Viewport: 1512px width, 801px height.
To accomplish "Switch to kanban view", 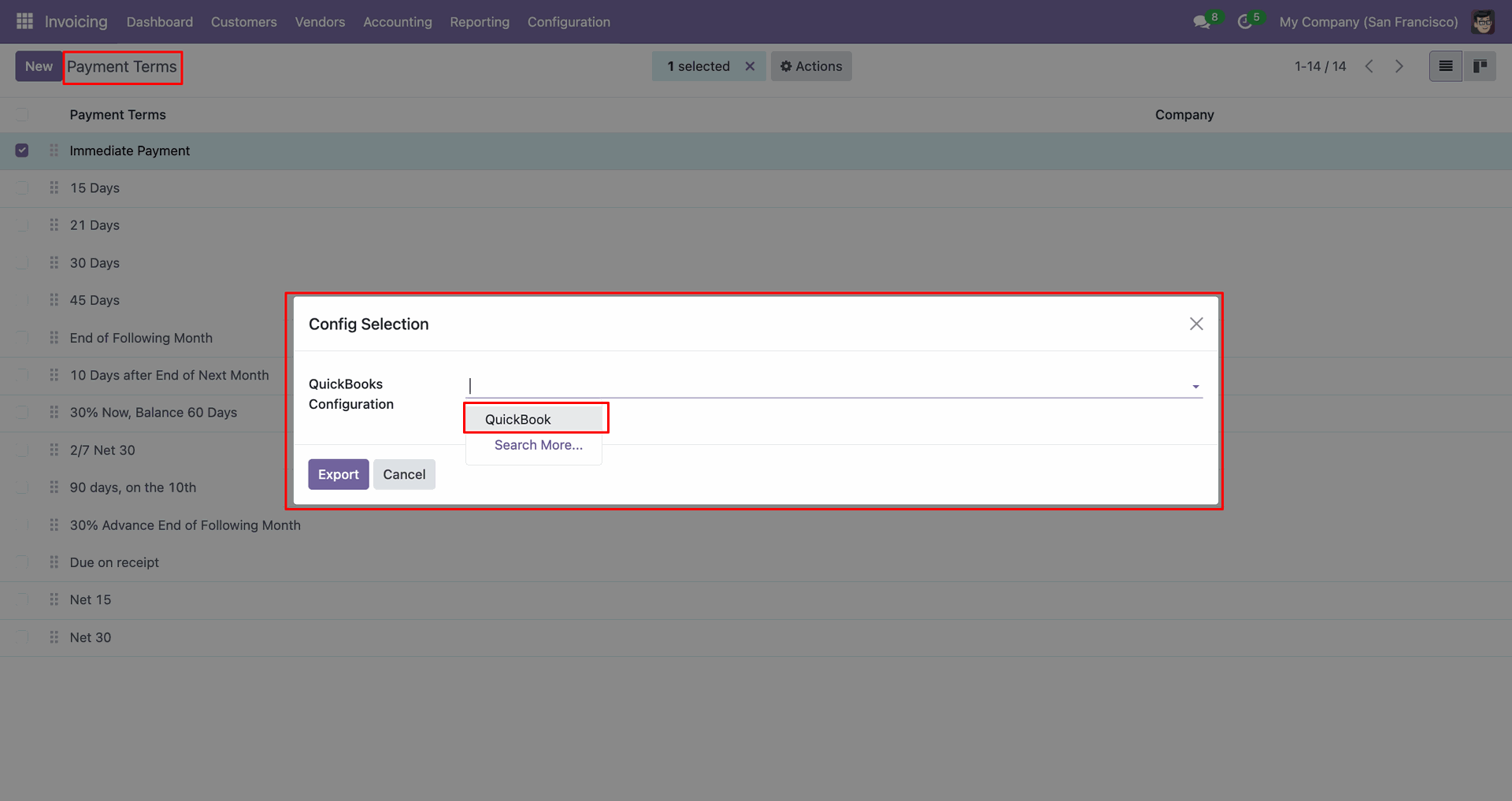I will (x=1480, y=66).
